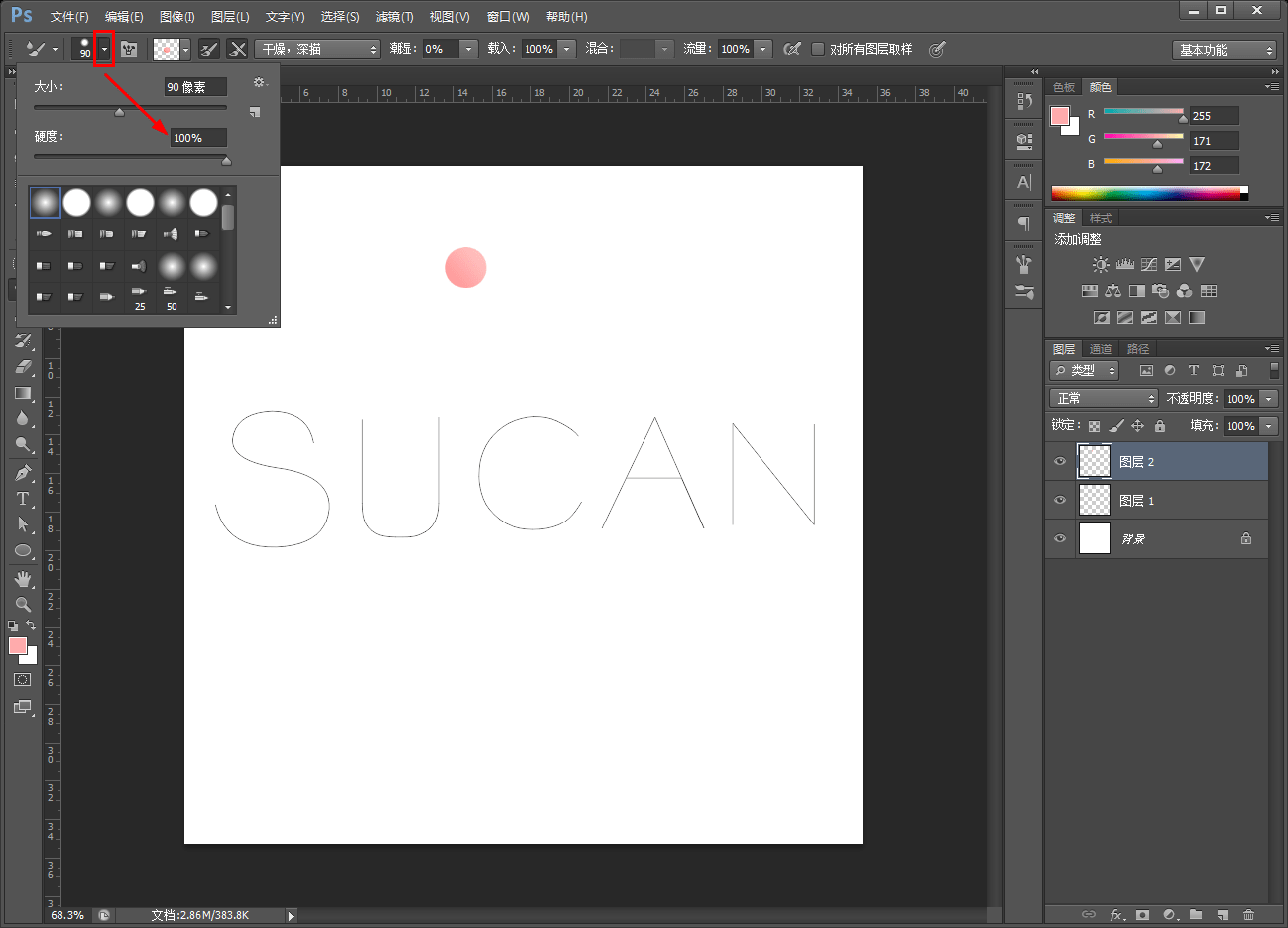1288x928 pixels.
Task: Add an Exposure adjustment
Action: click(x=1173, y=265)
